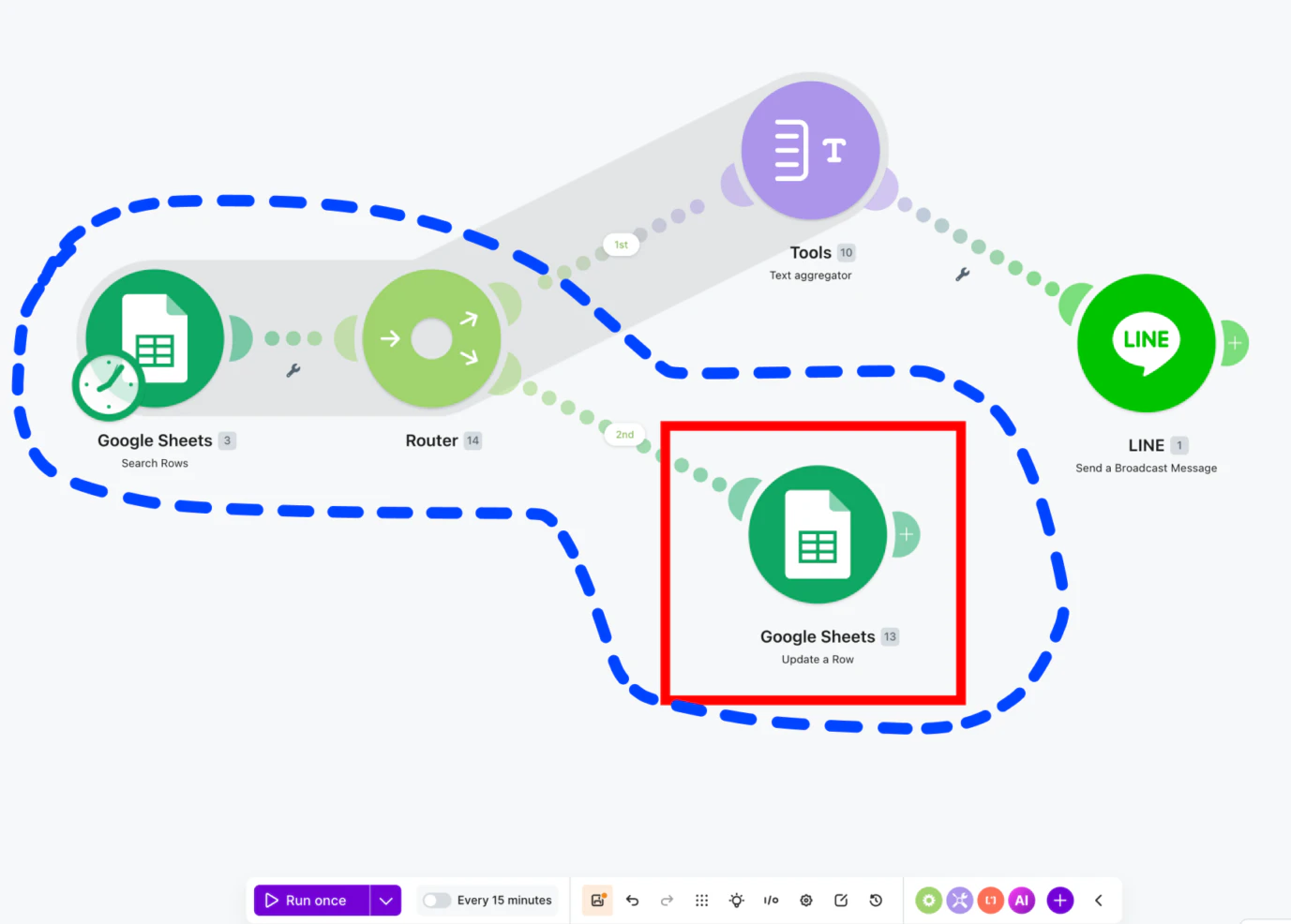Click the Every 15 minutes schedule text
The image size is (1291, 924).
pos(504,901)
